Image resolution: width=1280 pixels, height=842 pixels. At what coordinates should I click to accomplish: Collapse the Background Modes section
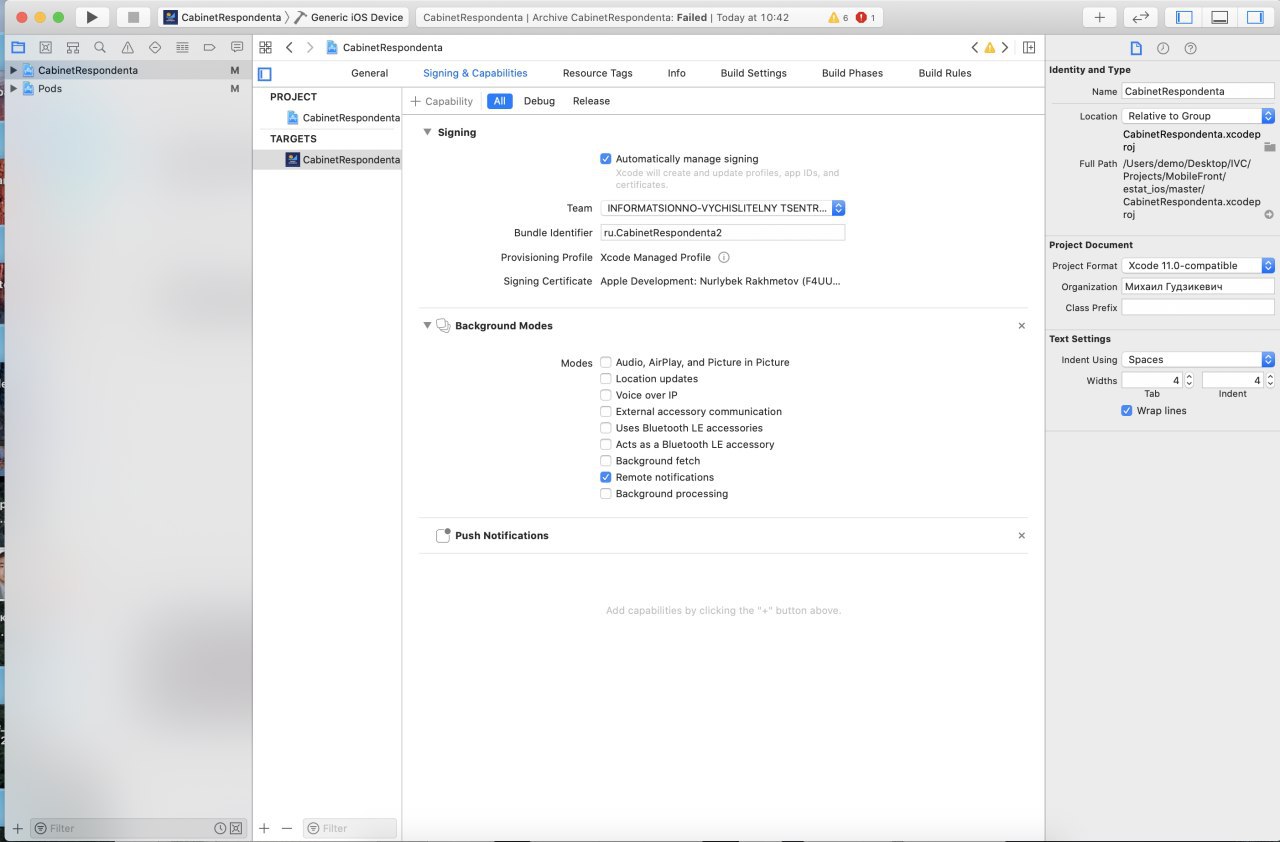pyautogui.click(x=427, y=326)
